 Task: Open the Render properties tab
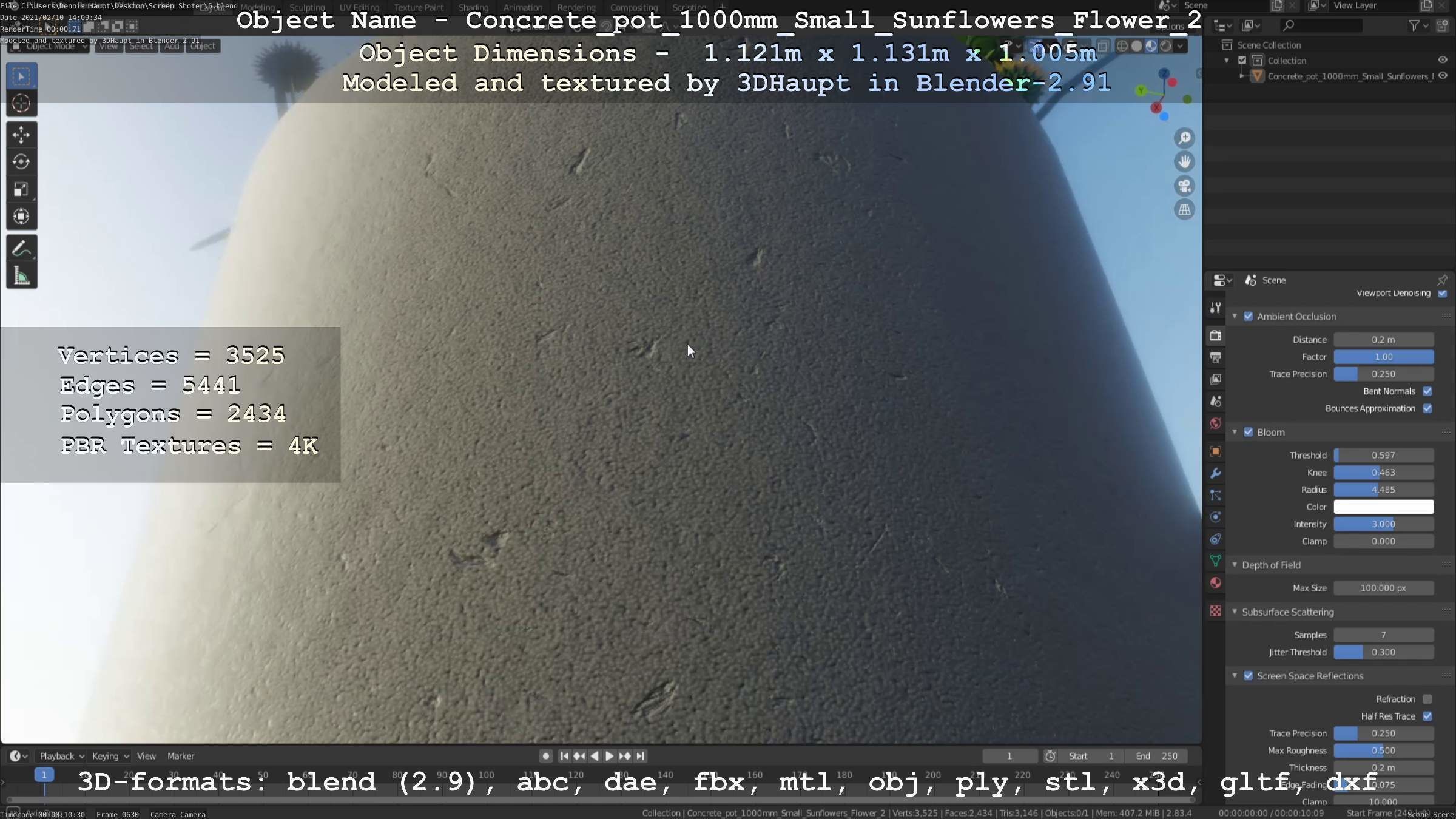point(1216,335)
